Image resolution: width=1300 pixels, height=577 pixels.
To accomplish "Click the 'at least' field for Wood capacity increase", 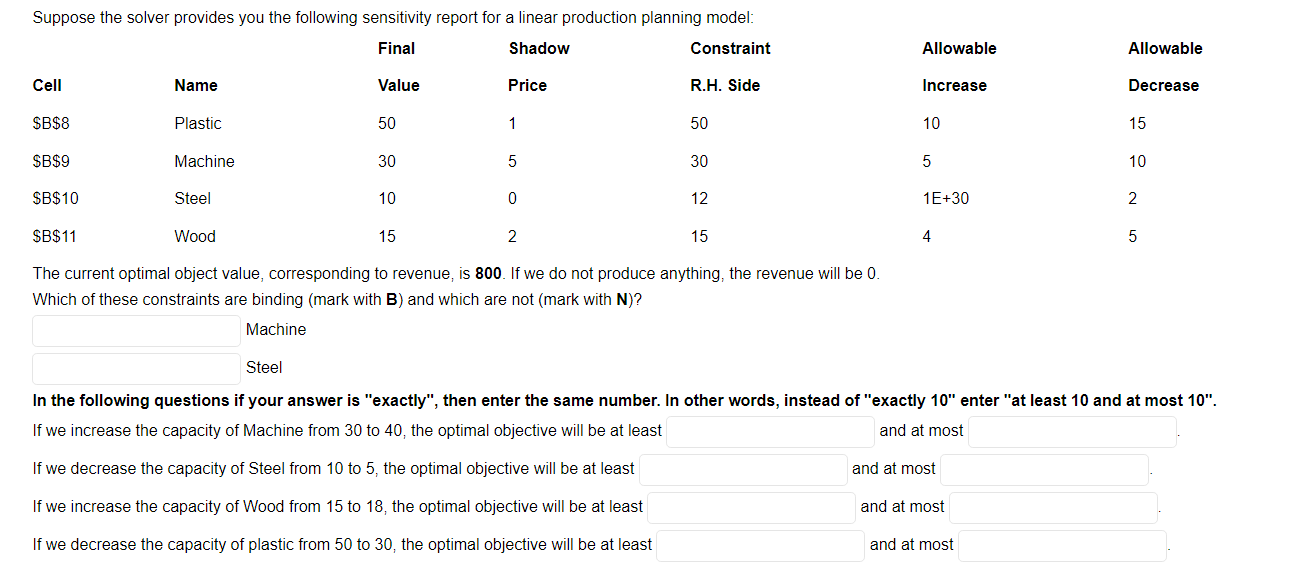I will point(751,507).
